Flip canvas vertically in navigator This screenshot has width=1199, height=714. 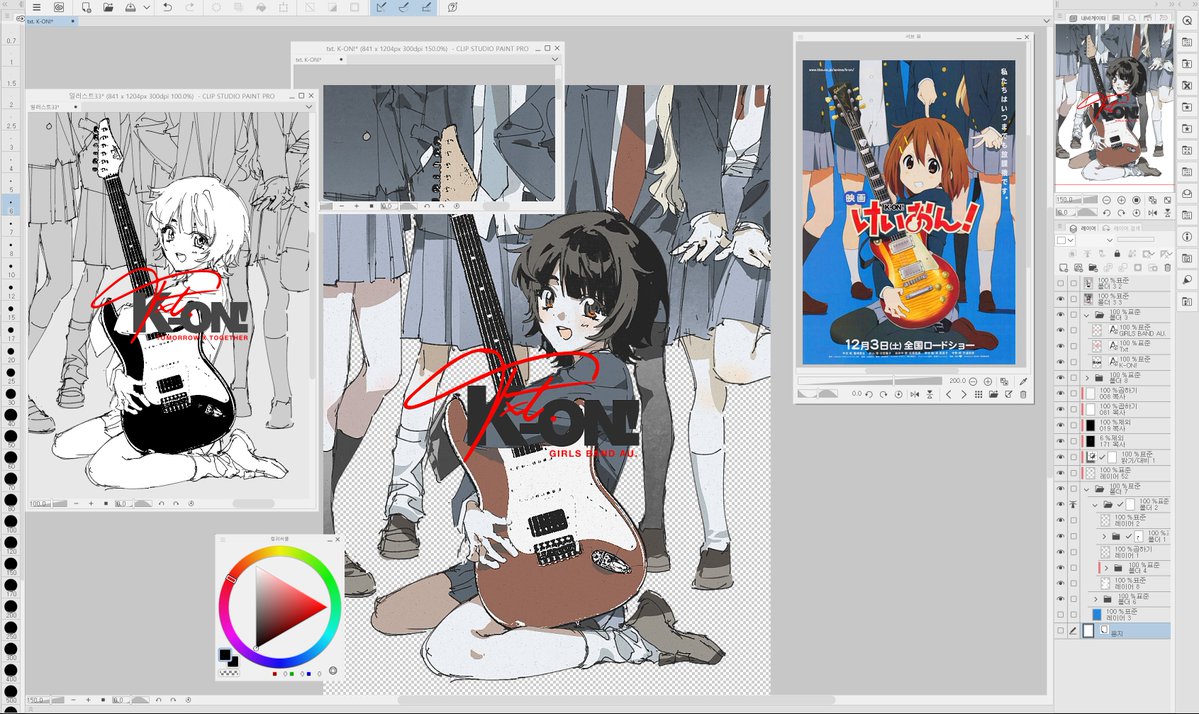(x=1168, y=213)
